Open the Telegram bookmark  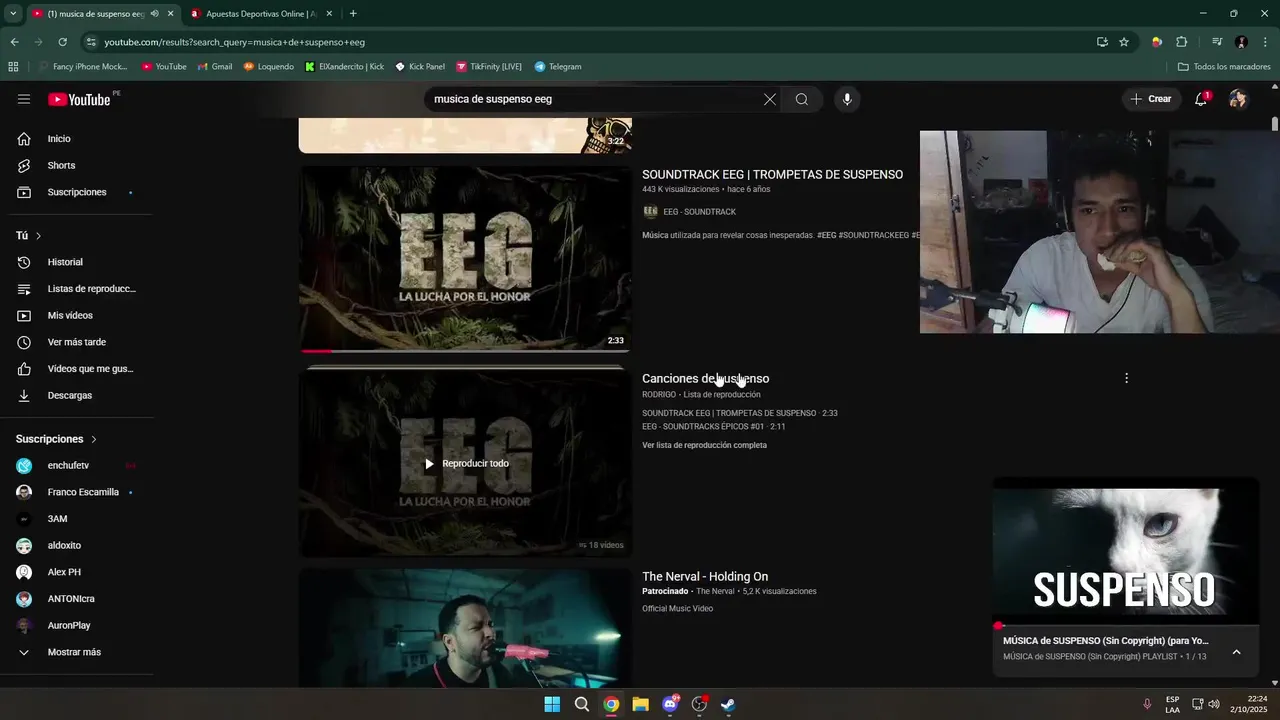tap(558, 67)
